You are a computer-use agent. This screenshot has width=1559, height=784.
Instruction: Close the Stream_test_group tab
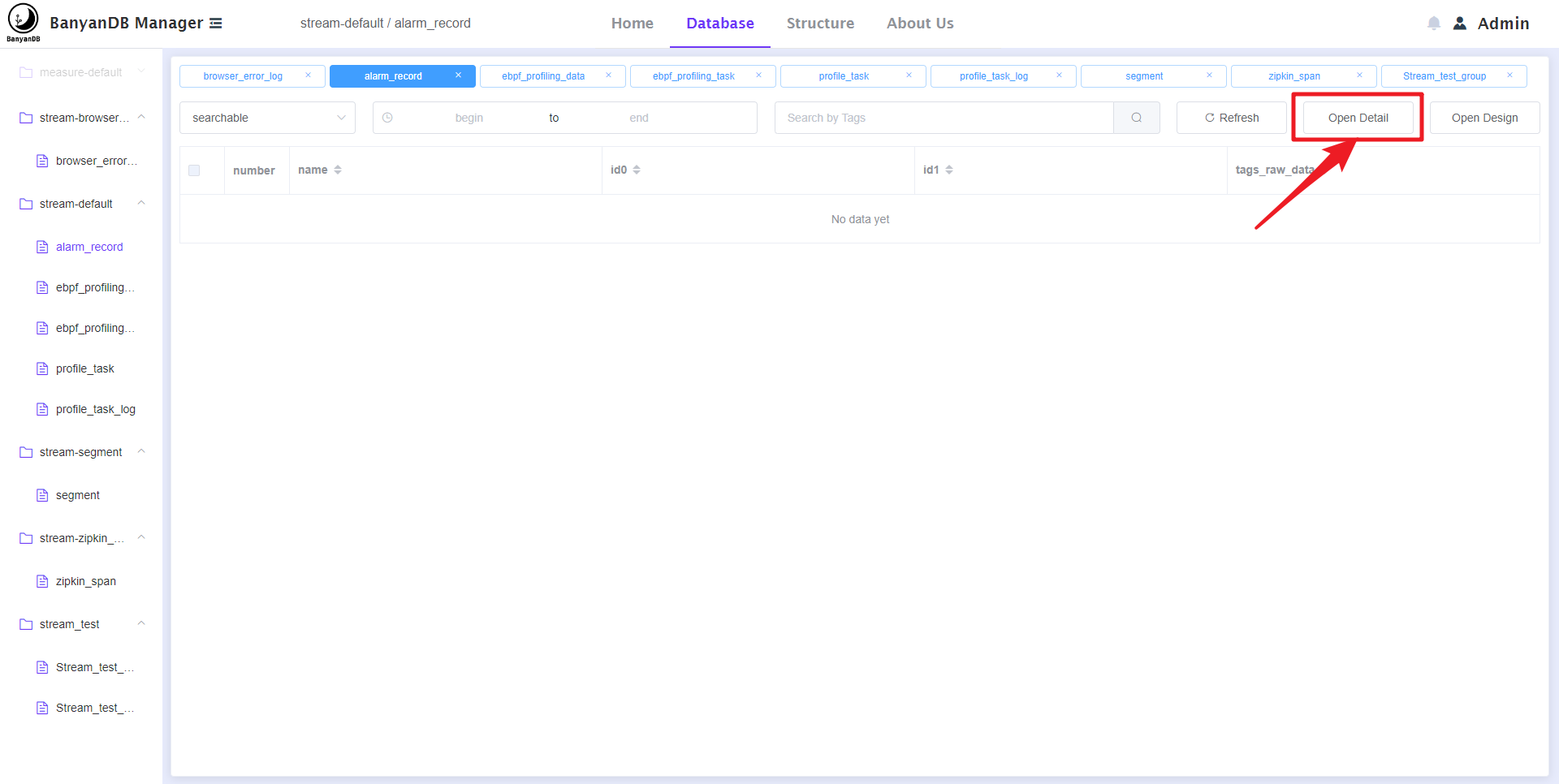[1510, 75]
